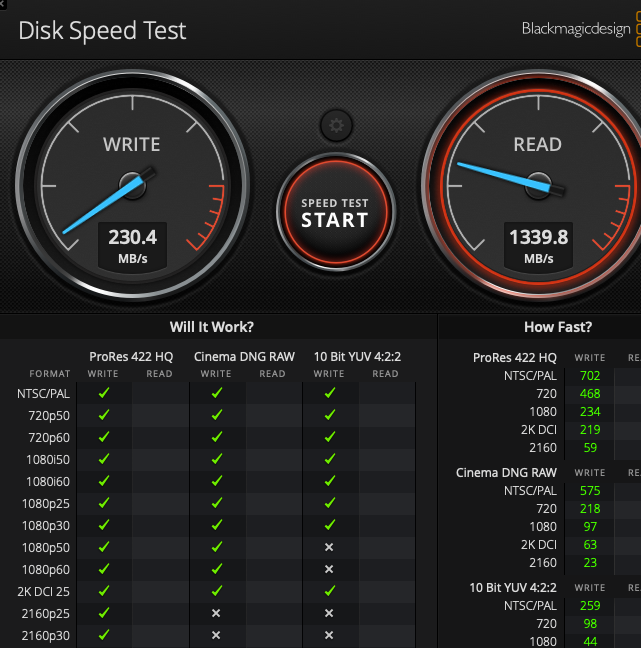
Task: Click the Blackmagicdesign logo
Action: coord(575,29)
